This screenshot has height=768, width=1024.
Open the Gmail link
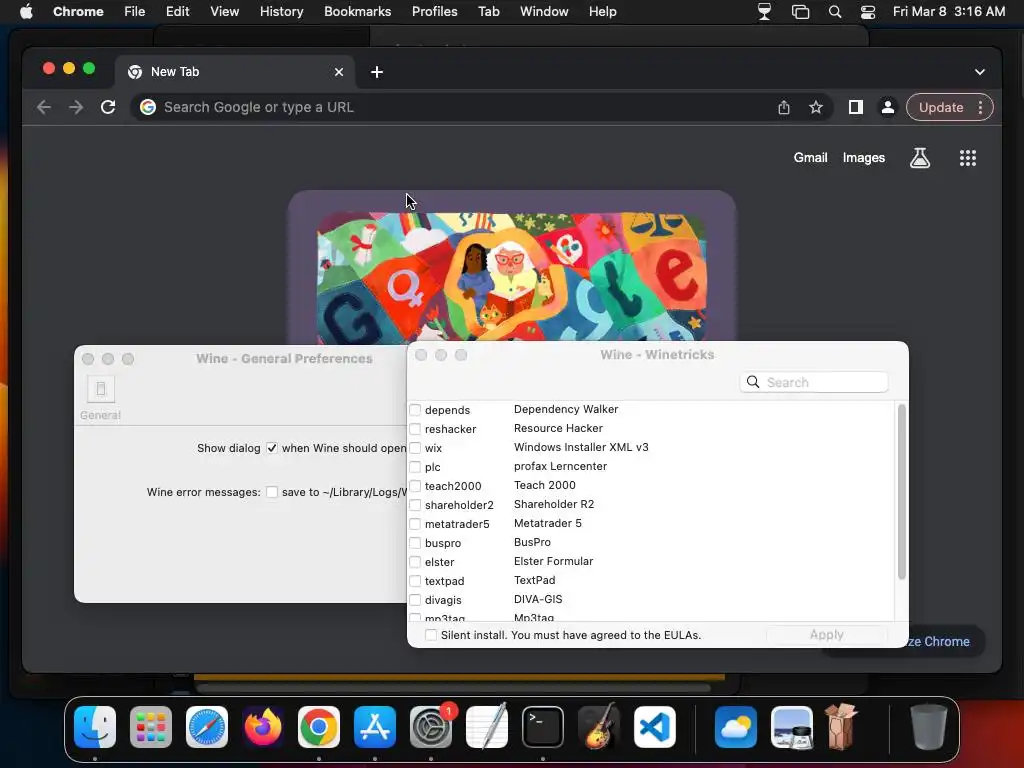(810, 157)
